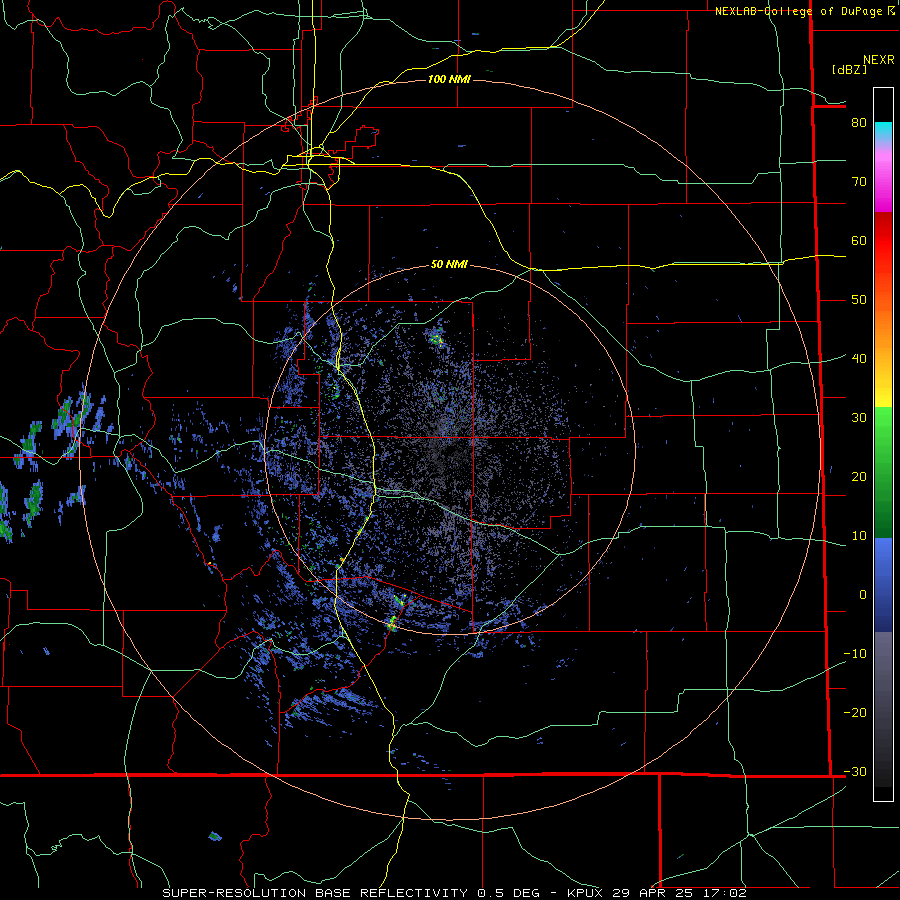The width and height of the screenshot is (900, 900).
Task: Click the -20 value on dBZ scale
Action: pyautogui.click(x=855, y=713)
